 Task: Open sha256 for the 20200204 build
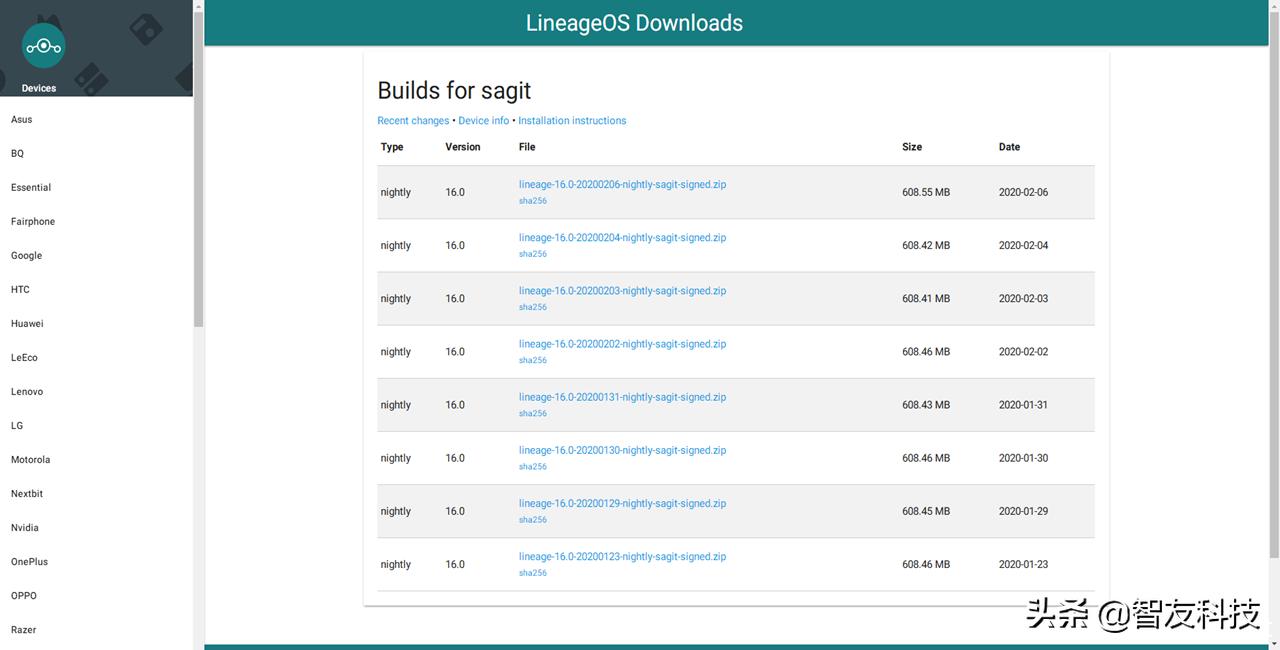(x=532, y=254)
